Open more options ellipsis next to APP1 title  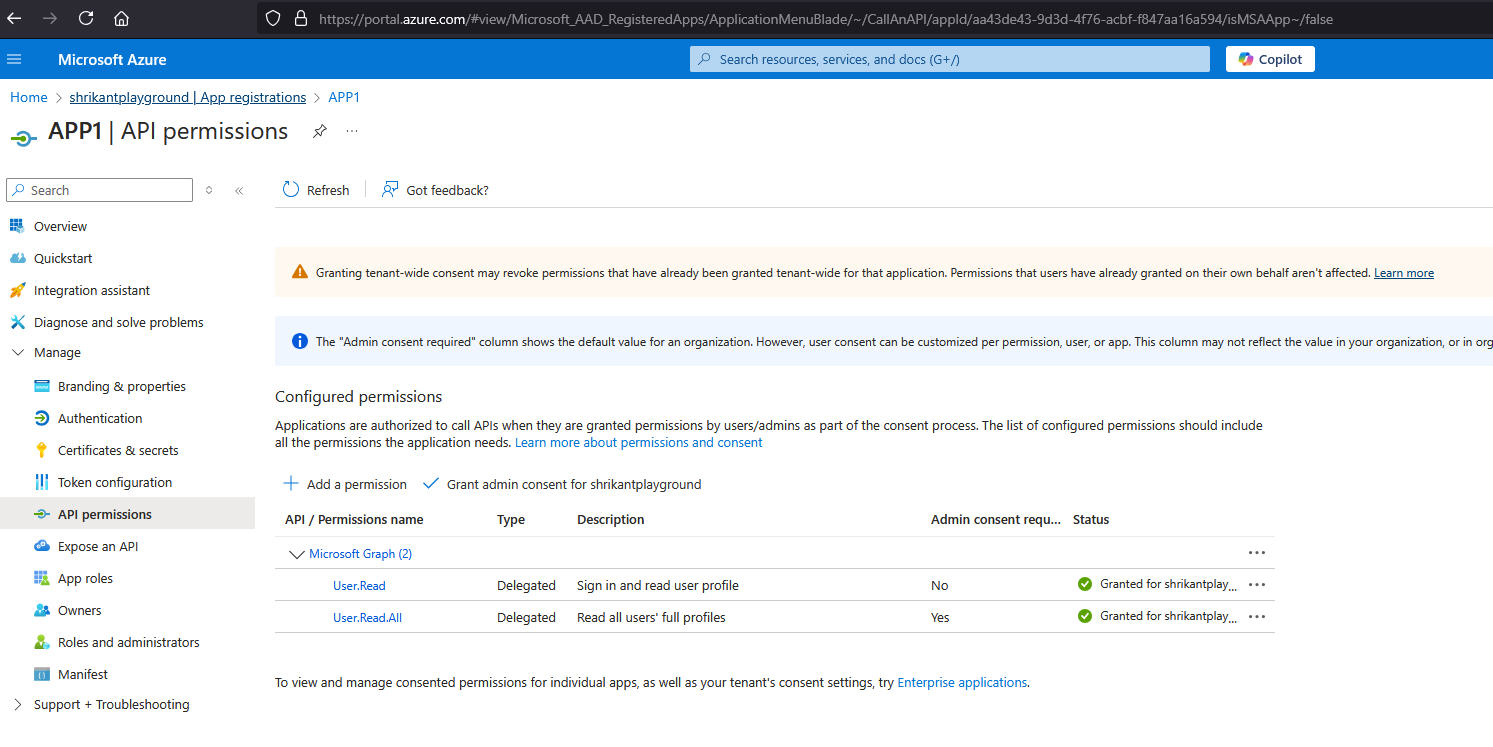pos(352,131)
